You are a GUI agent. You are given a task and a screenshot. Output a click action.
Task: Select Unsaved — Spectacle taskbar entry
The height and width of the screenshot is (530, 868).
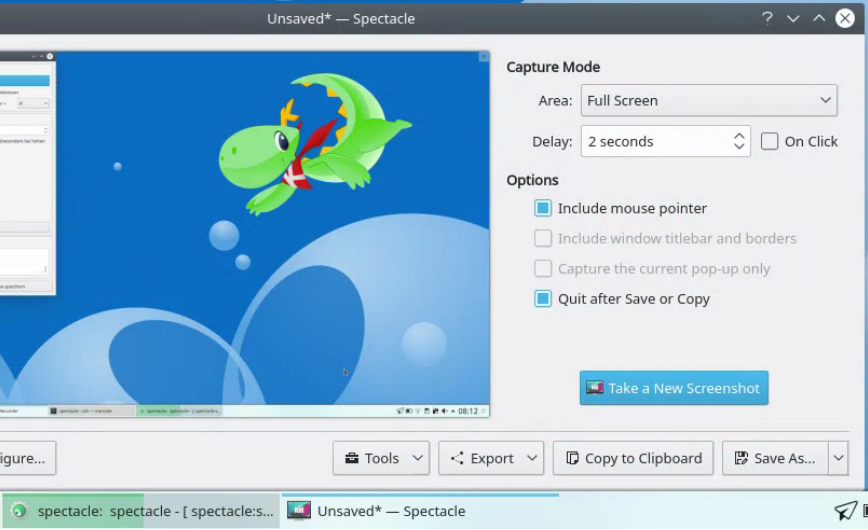(x=421, y=511)
